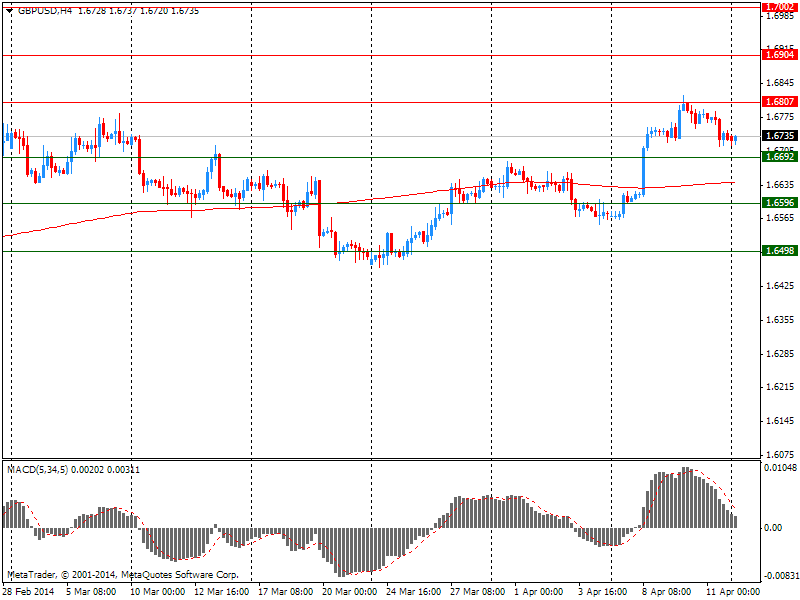This screenshot has height=600, width=800.
Task: Click the current price tag 1.6735
Action: pyautogui.click(x=779, y=136)
